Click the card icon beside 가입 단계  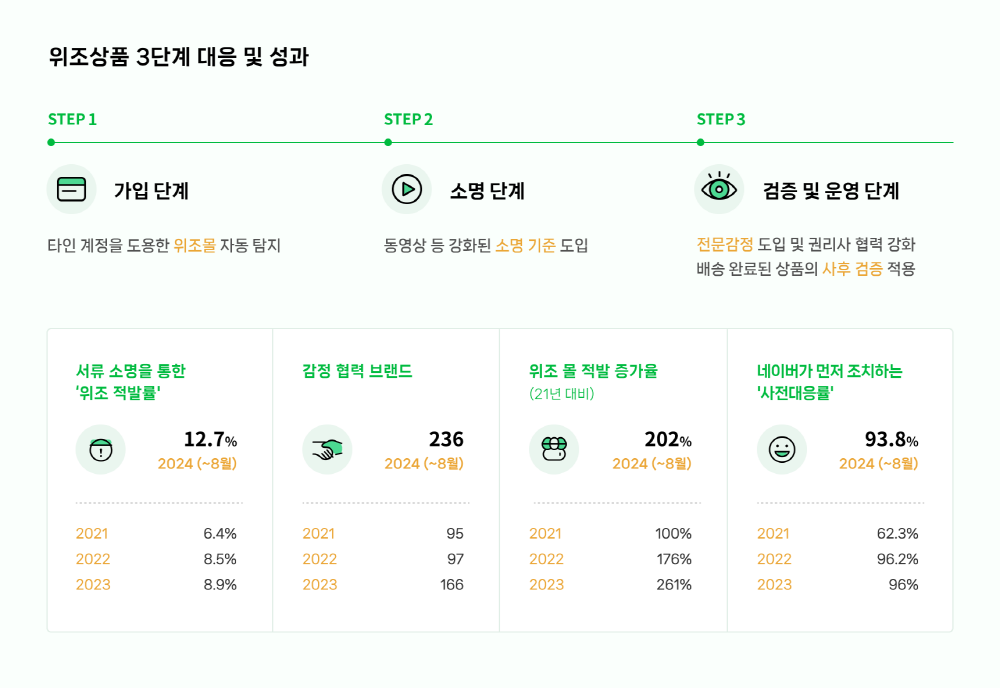(71, 189)
